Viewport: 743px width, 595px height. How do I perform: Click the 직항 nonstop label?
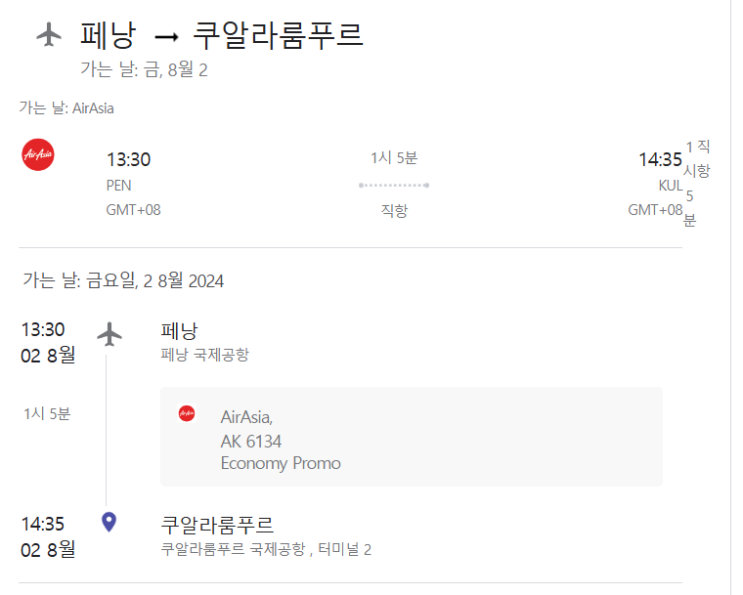tap(394, 210)
